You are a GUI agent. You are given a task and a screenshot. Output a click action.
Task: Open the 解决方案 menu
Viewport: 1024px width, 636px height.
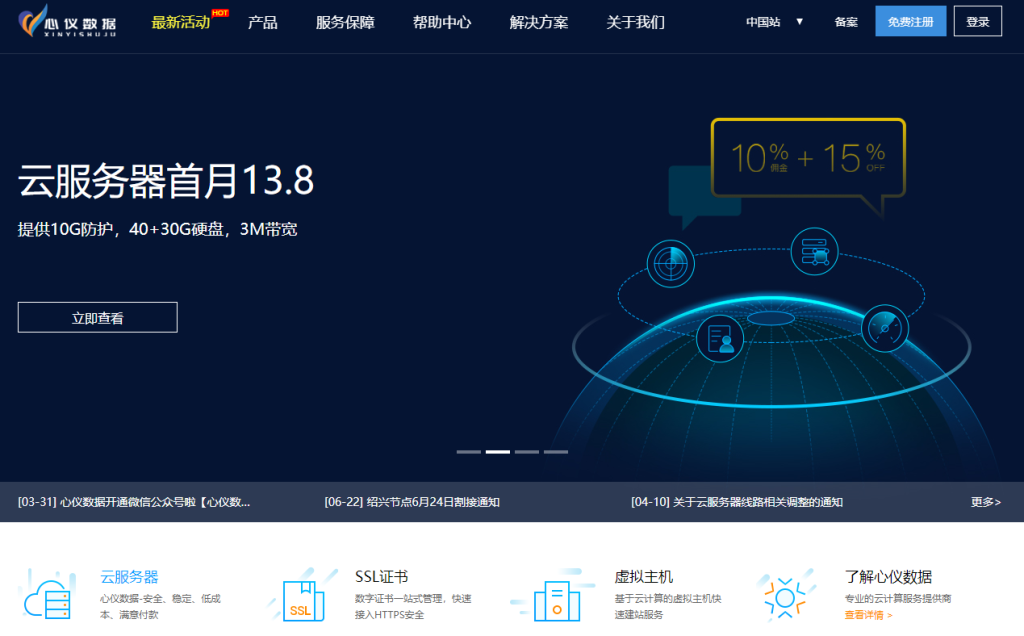(x=539, y=22)
